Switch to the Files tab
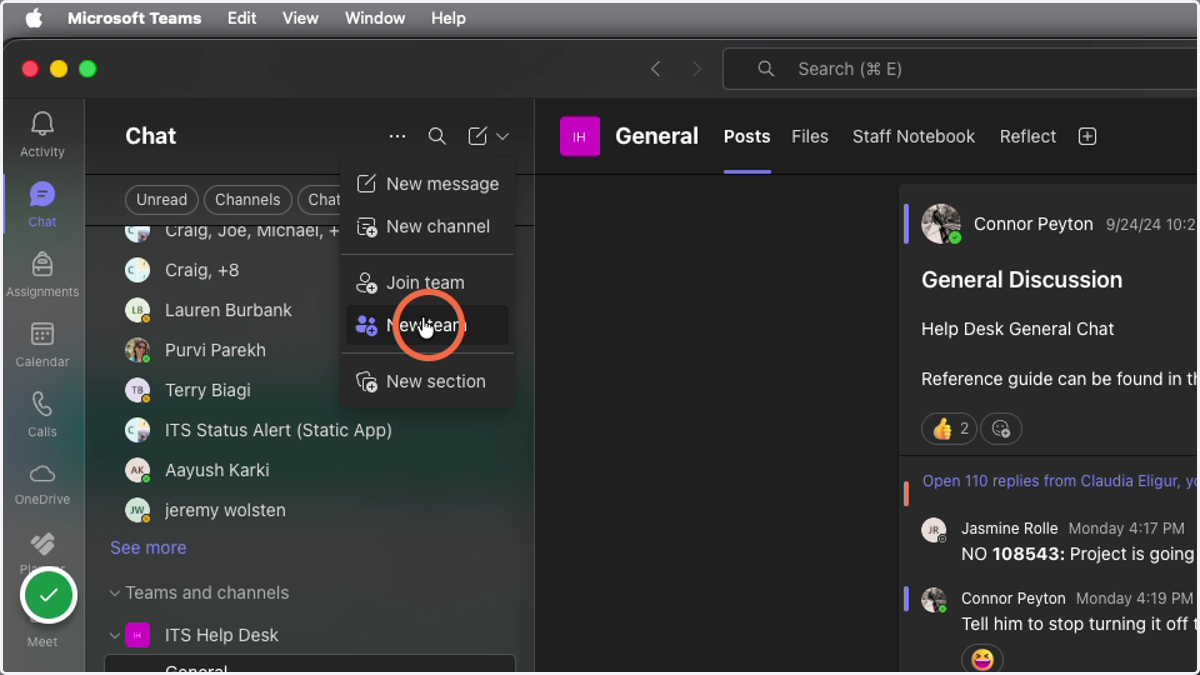Screen dimensions: 1200x675 [810, 137]
